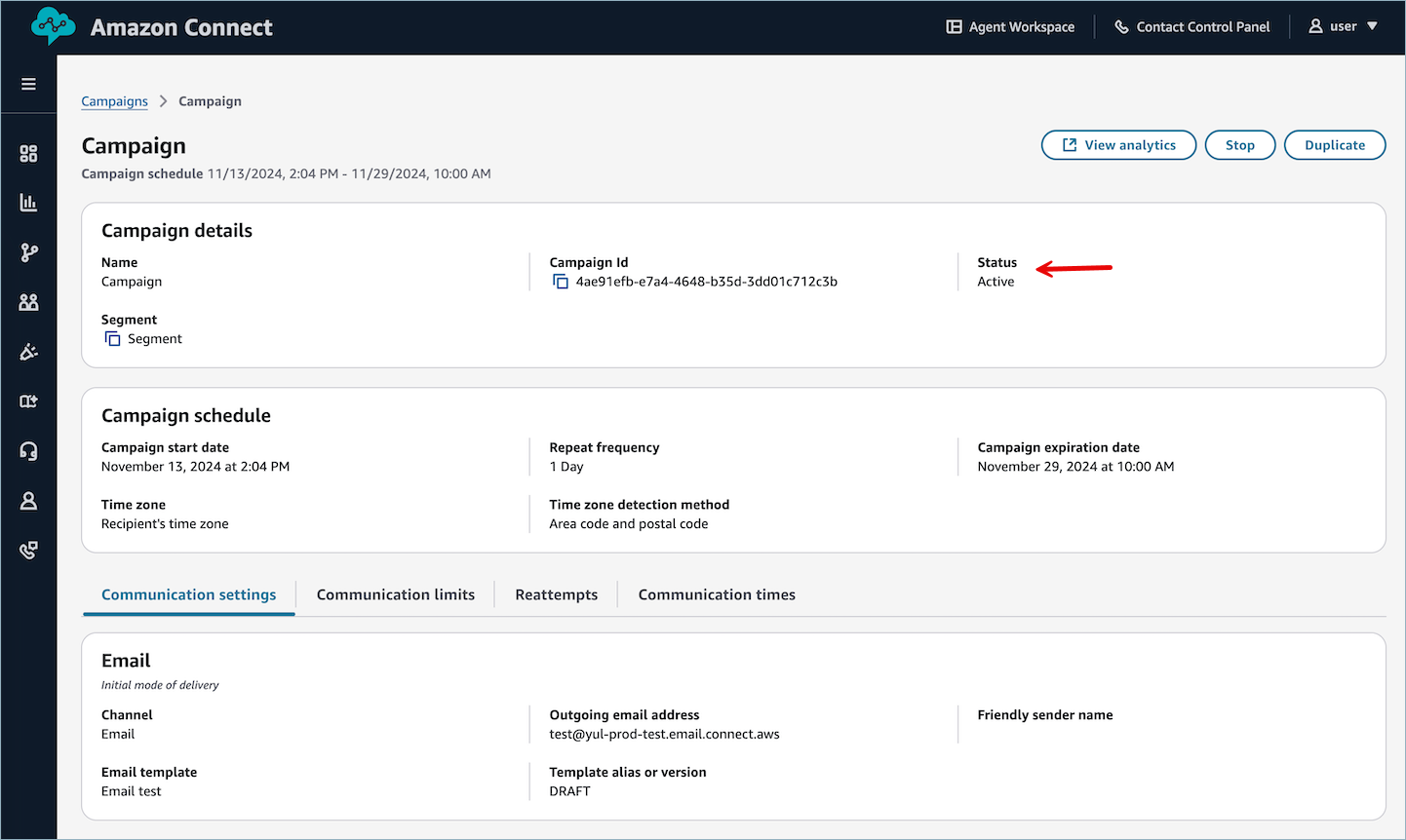
Task: Open Agent Workspace from the top bar
Action: [x=1010, y=26]
